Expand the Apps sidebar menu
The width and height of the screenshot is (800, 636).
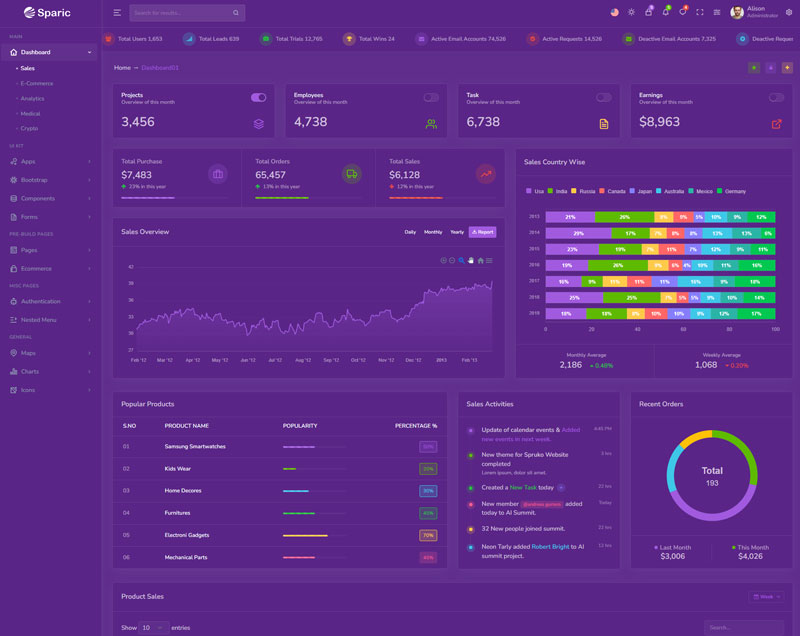50,161
